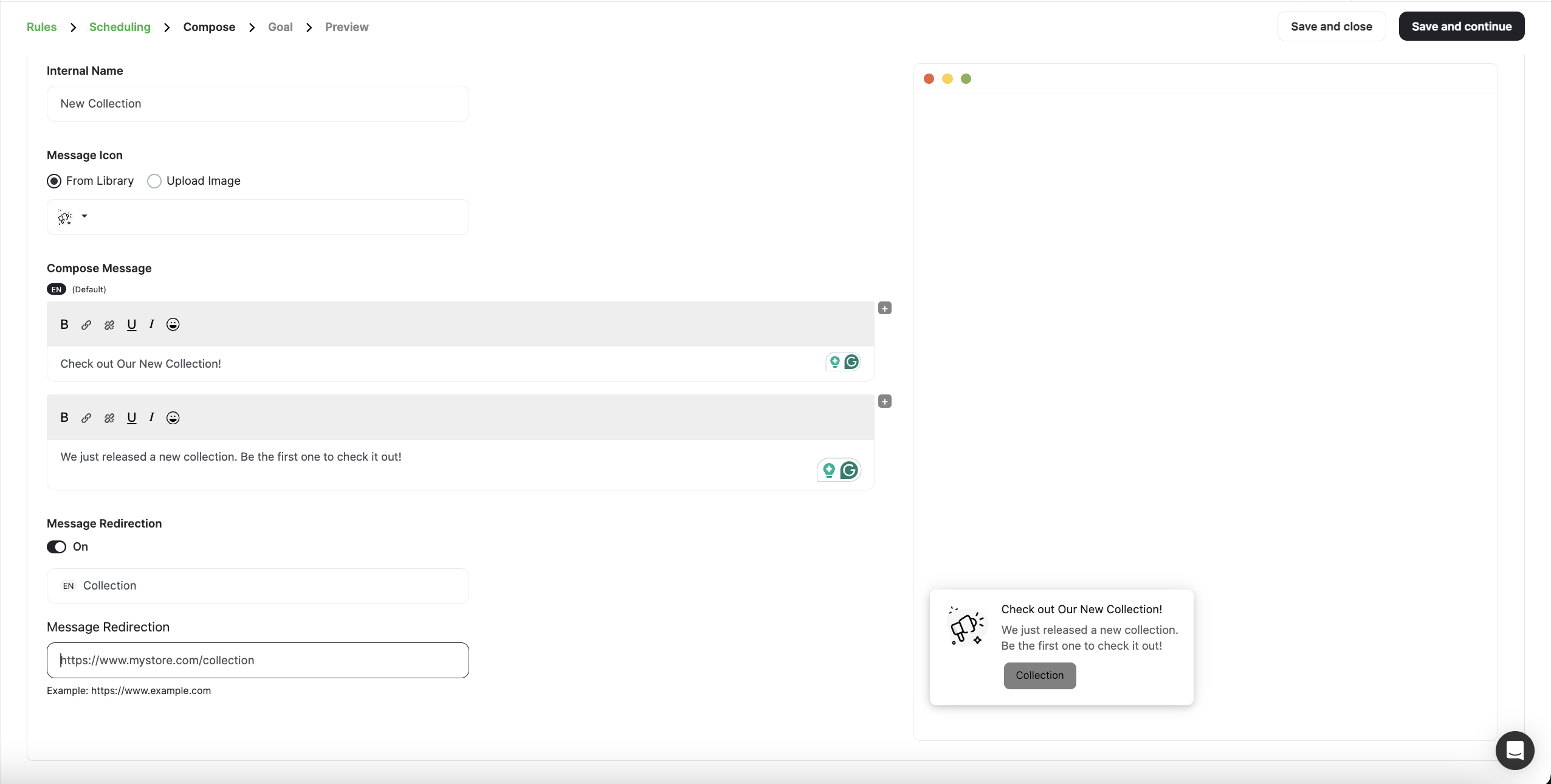Turn off Message Redirection
Viewport: 1551px width, 784px height.
(x=57, y=546)
